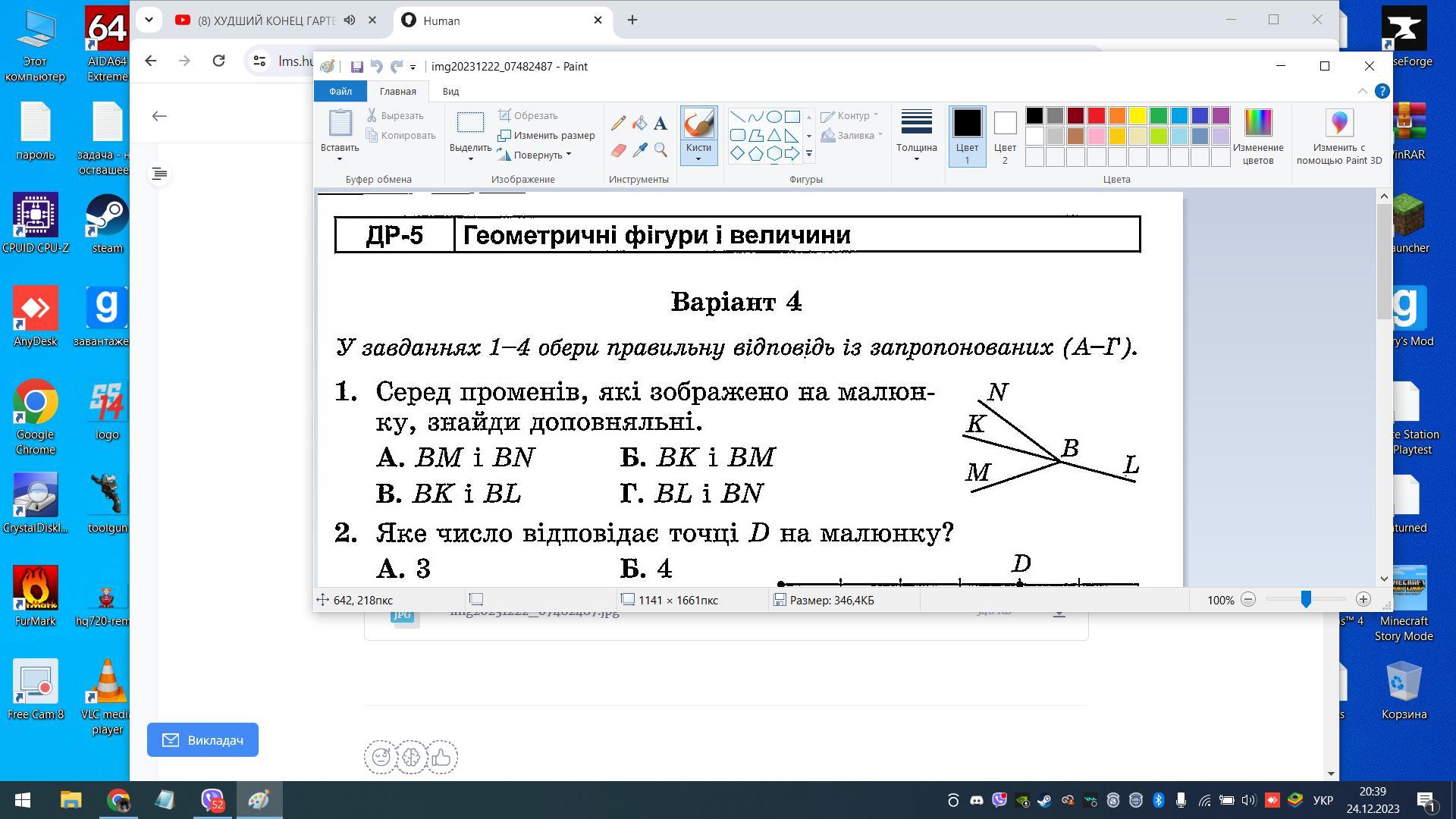The width and height of the screenshot is (1456, 819).
Task: Open the Толщина thickness dropdown
Action: point(916,159)
